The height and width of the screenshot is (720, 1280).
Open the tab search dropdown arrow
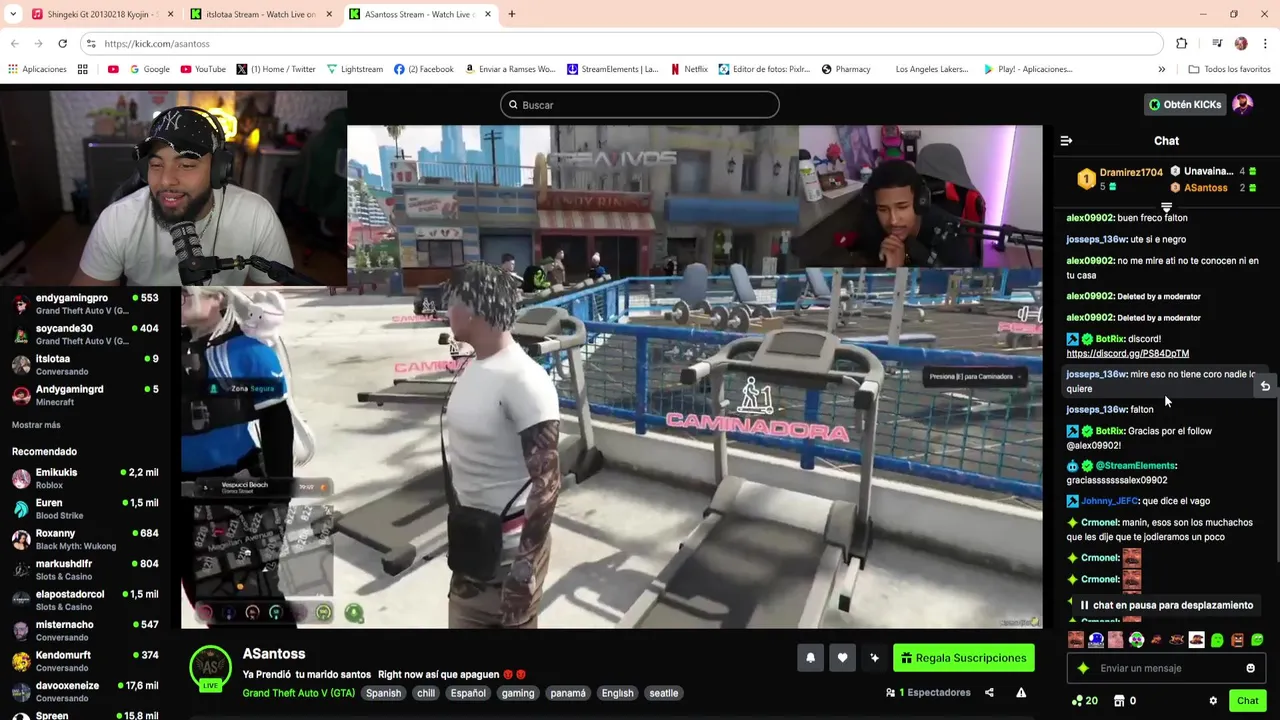click(x=13, y=14)
